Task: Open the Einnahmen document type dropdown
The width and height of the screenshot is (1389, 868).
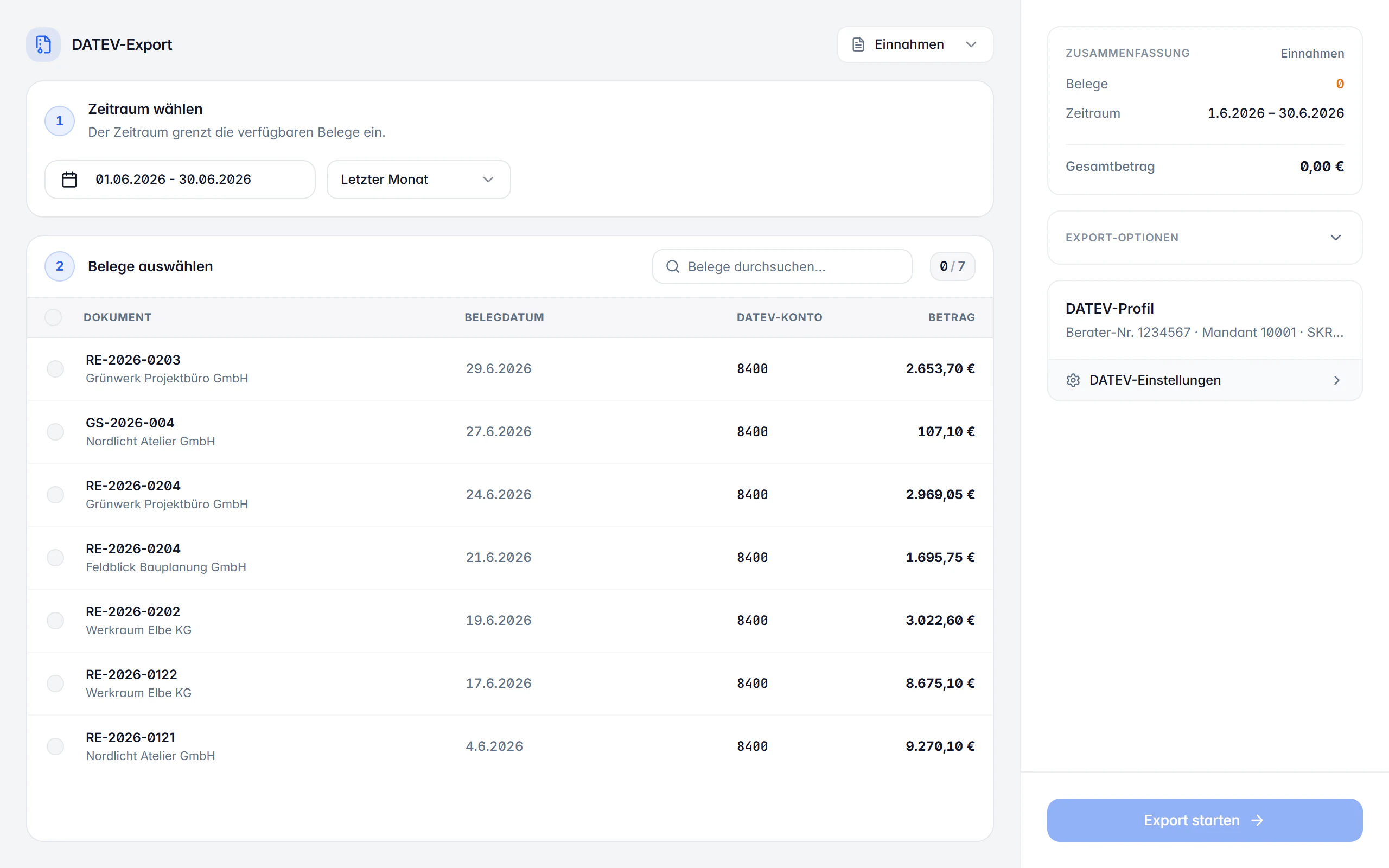Action: [915, 44]
